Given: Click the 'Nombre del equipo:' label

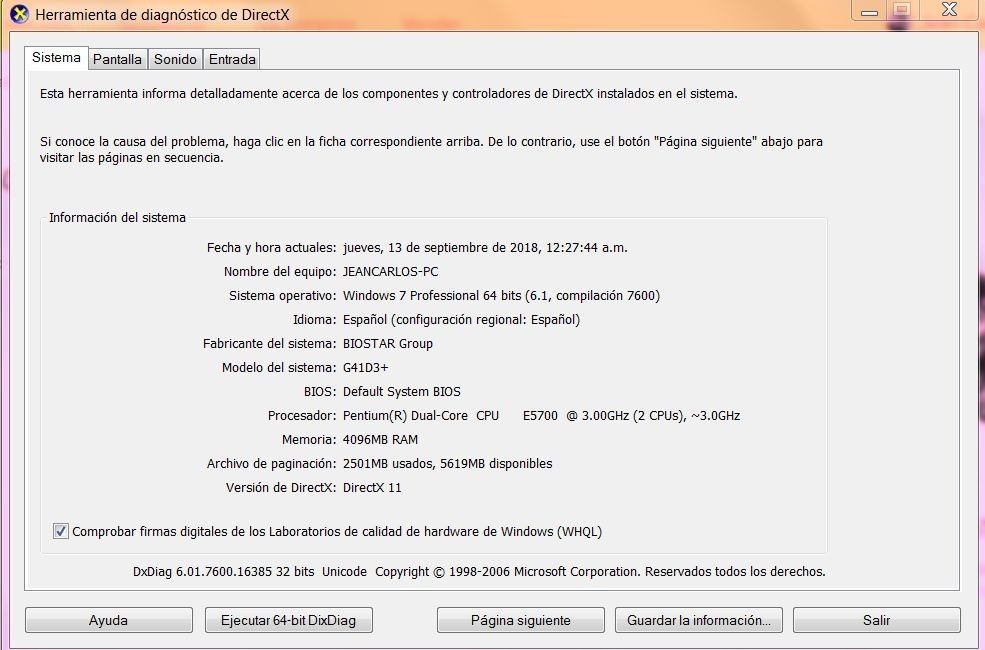Looking at the screenshot, I should 280,271.
